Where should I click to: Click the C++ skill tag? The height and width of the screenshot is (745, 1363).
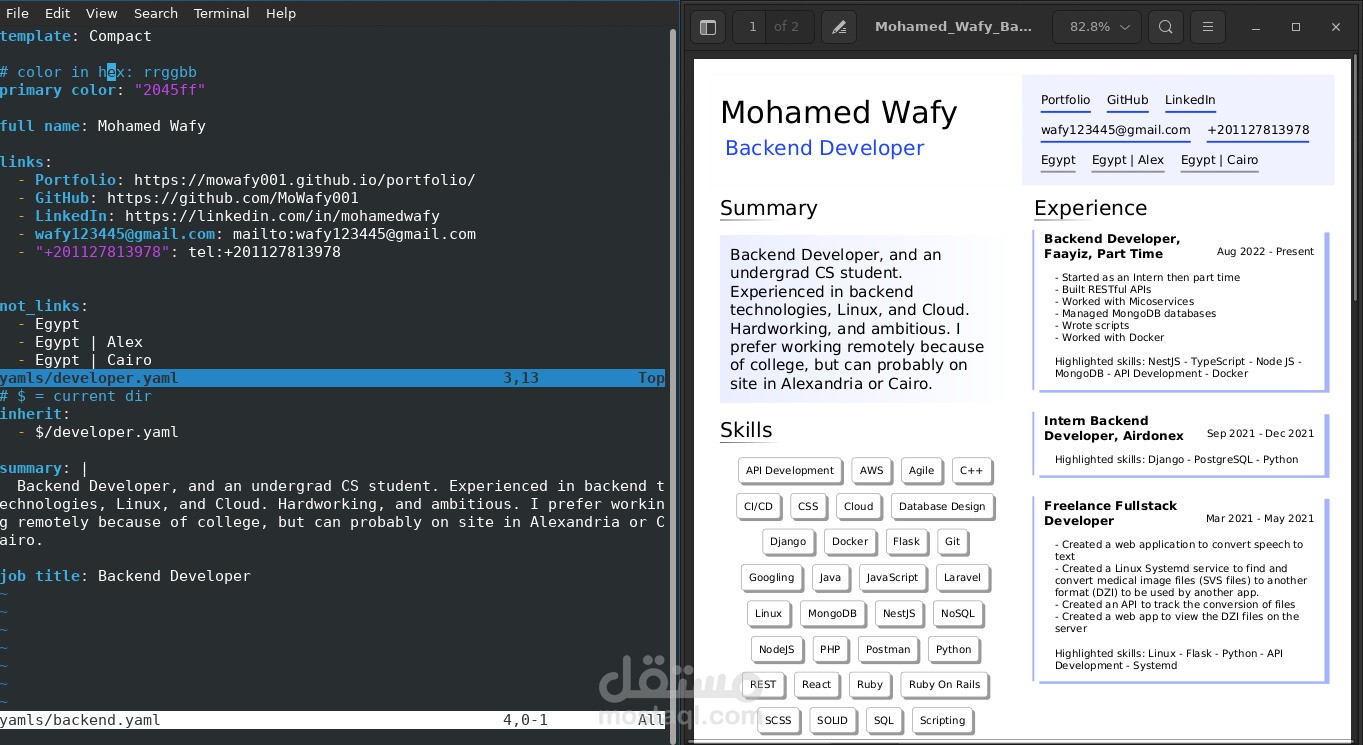(x=971, y=470)
